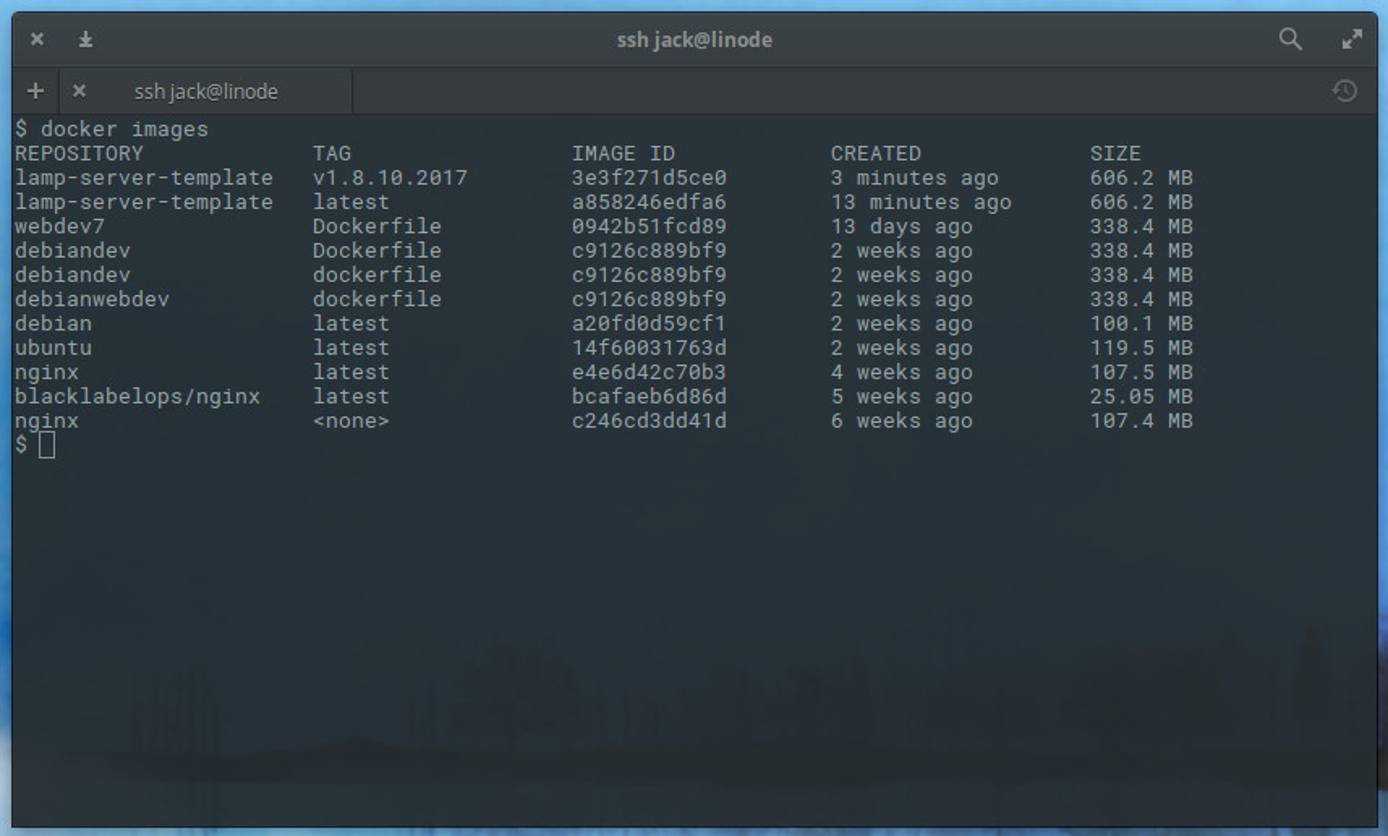Open a new terminal tab with the plus icon

[x=36, y=91]
